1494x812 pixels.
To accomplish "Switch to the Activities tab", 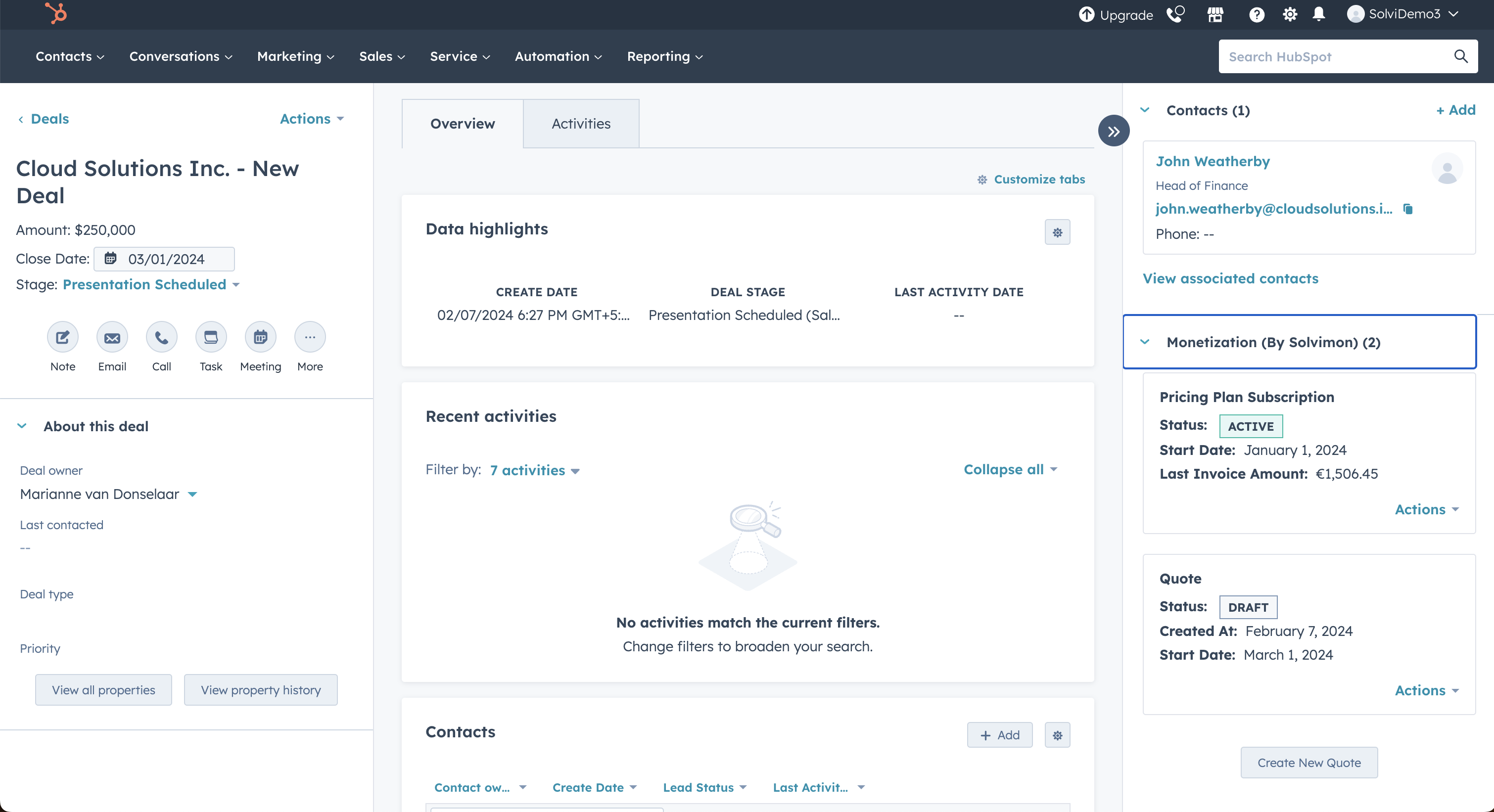I will (x=581, y=124).
